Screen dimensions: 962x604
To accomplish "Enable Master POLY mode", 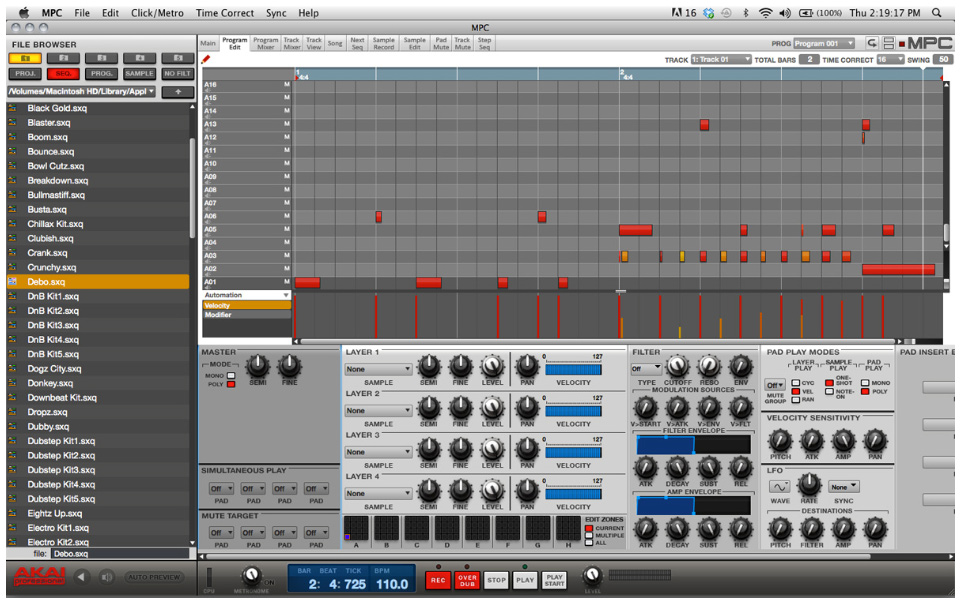I will [231, 384].
